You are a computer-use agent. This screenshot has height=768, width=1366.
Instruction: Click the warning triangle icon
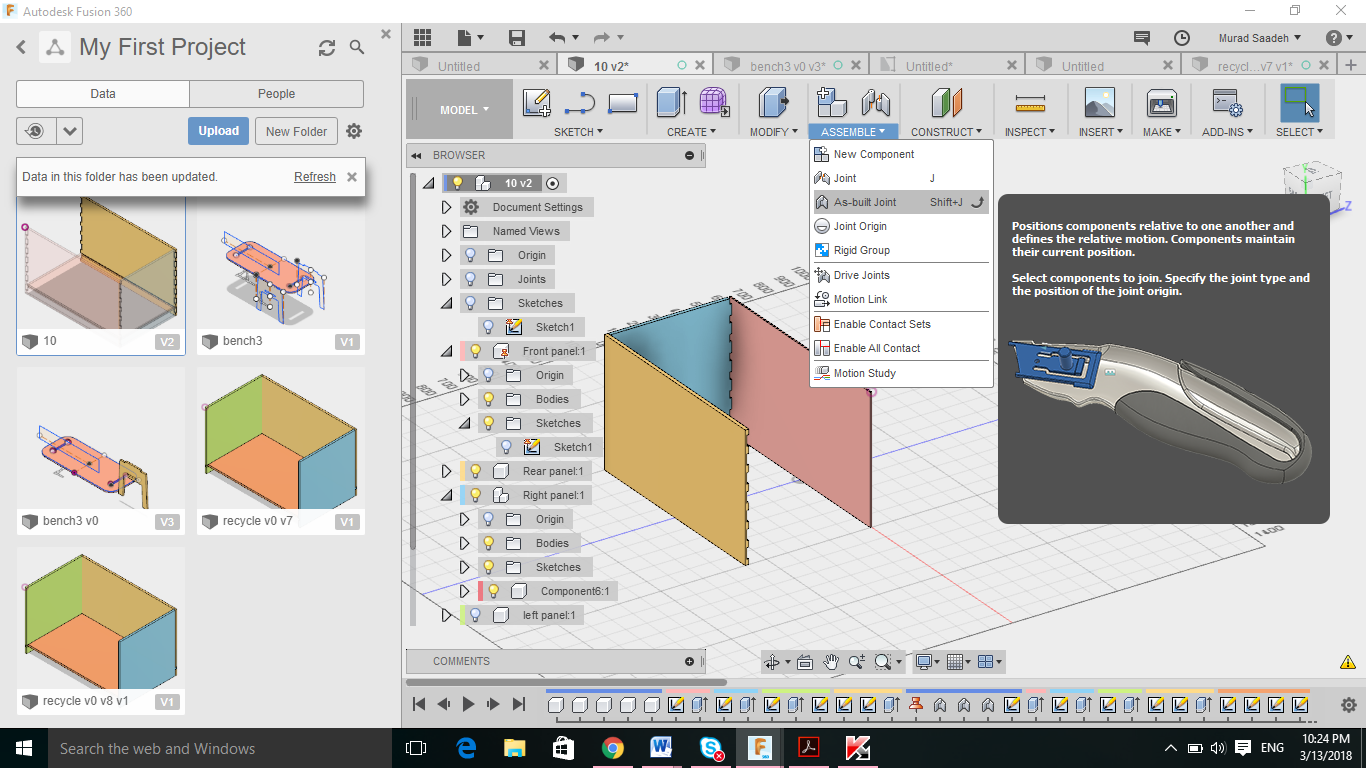pos(1348,662)
